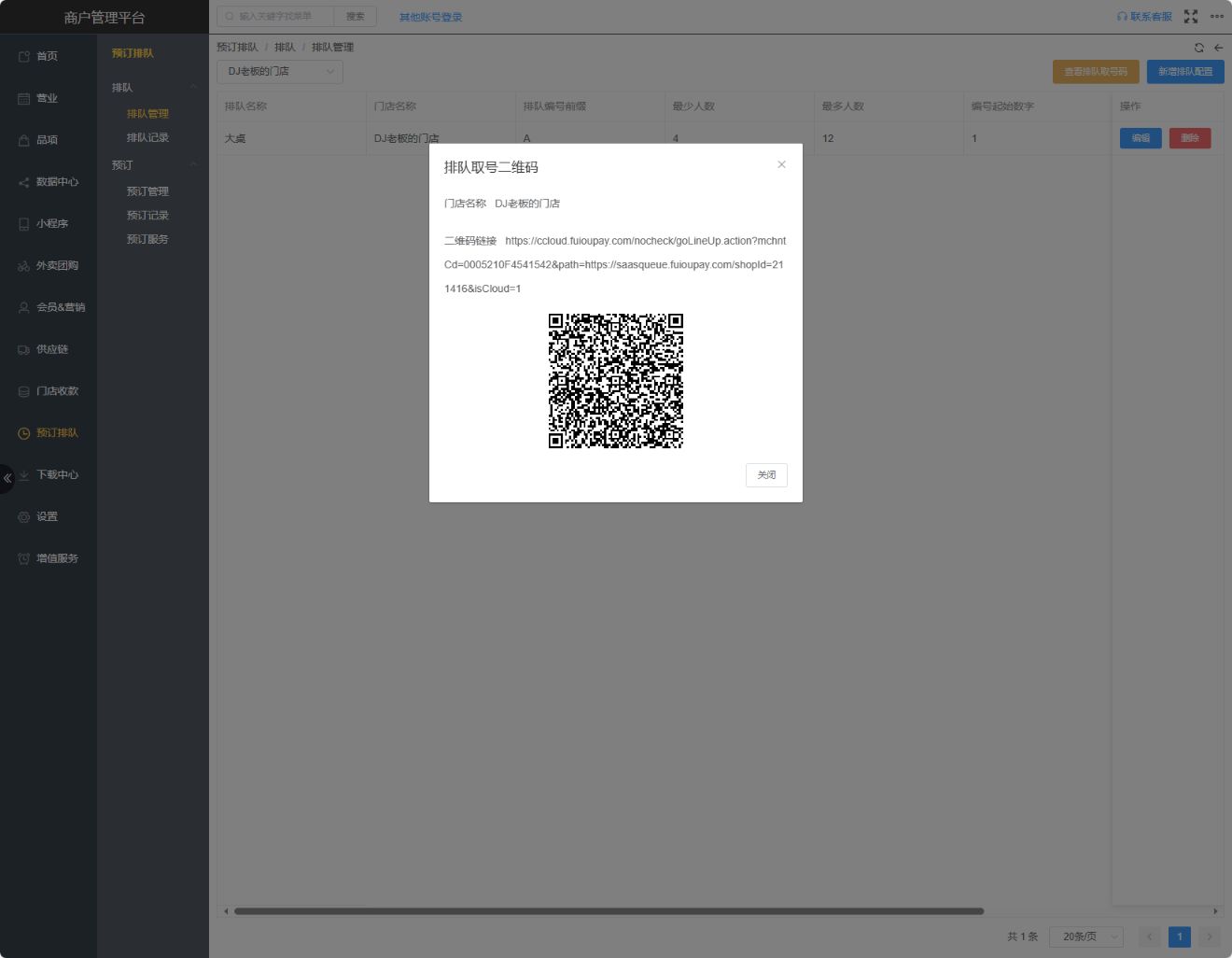1232x958 pixels.
Task: Collapse the 预订 submenu group arrow
Action: click(x=193, y=165)
